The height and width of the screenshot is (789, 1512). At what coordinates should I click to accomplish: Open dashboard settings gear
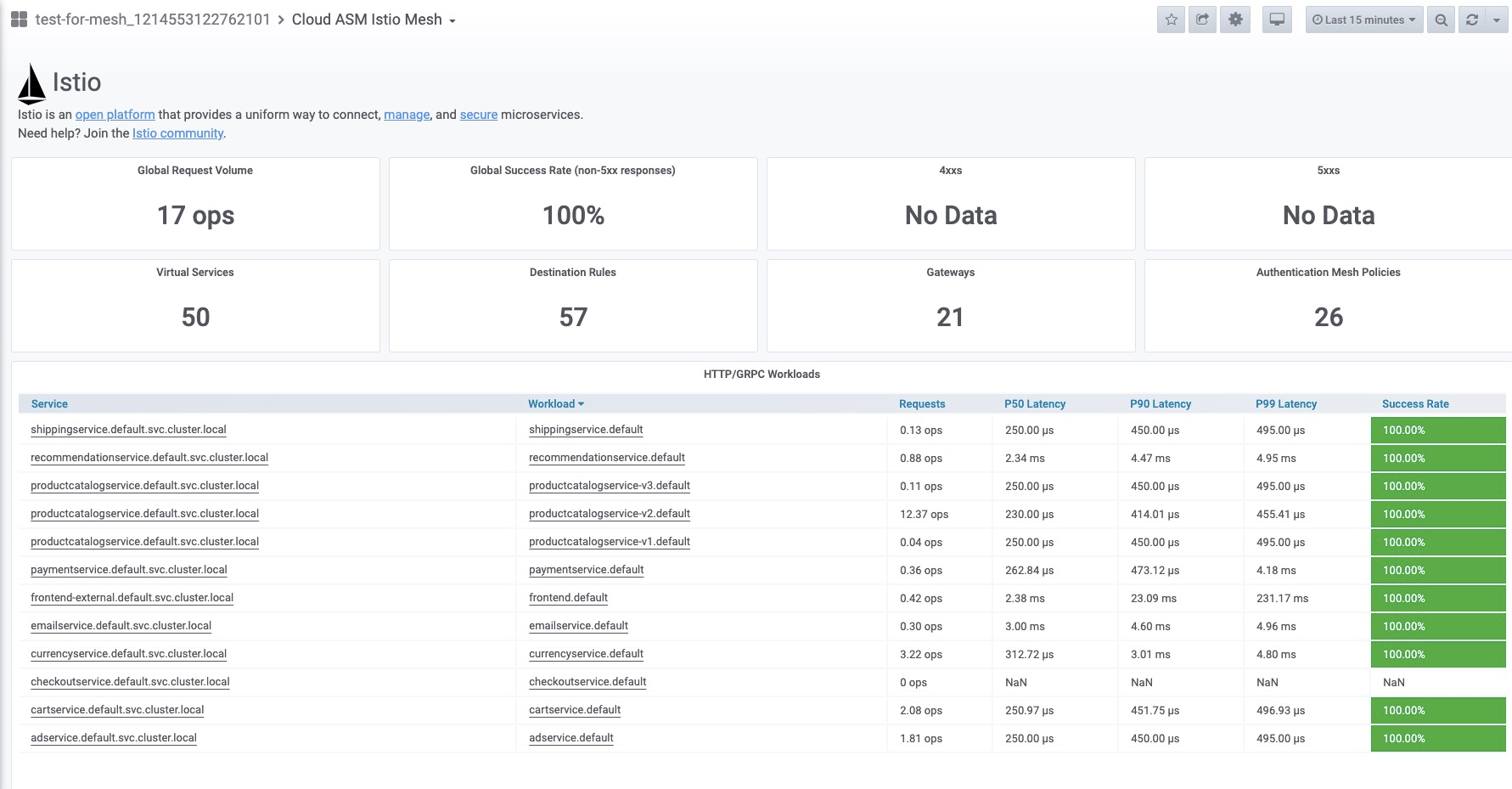click(1235, 20)
